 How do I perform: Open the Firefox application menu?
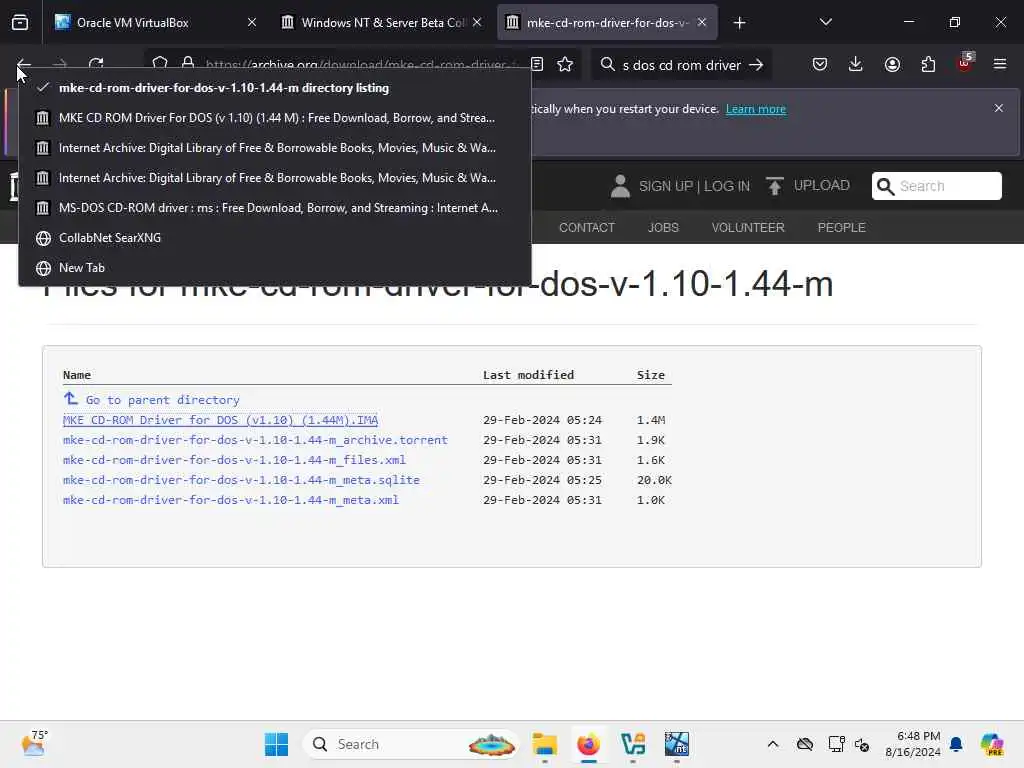1000,64
